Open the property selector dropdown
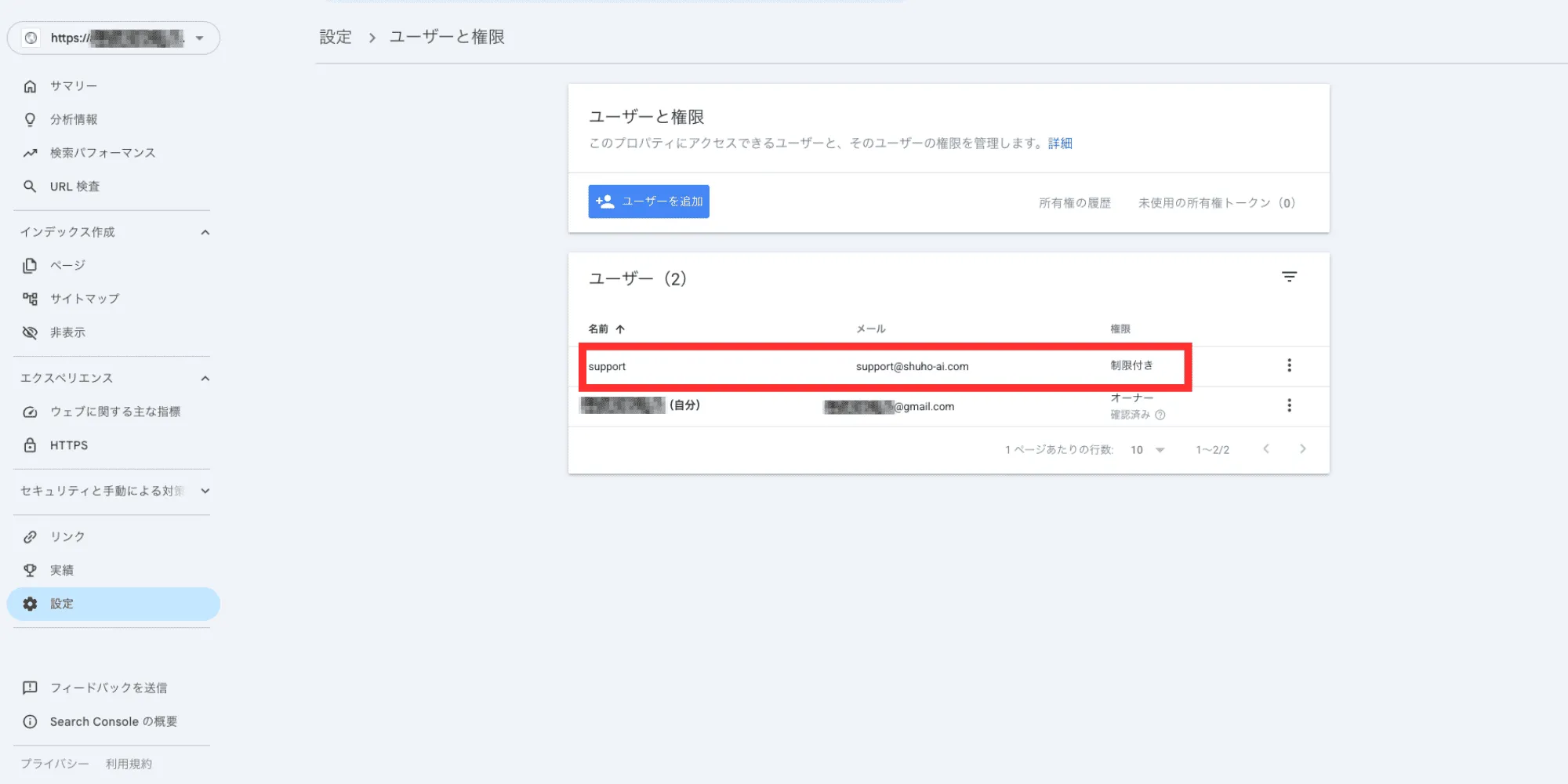Screen dimensions: 1568x784 [113, 38]
